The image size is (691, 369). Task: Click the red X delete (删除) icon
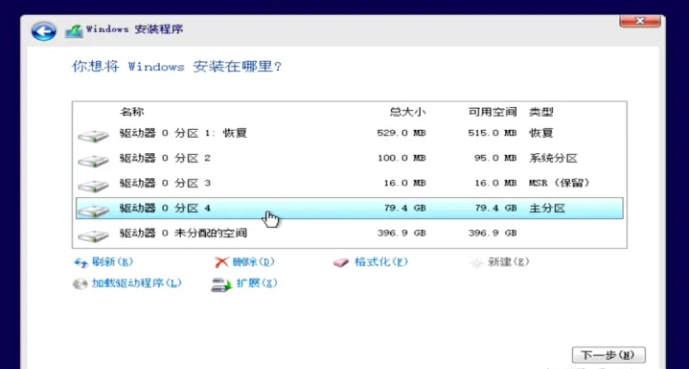(221, 263)
